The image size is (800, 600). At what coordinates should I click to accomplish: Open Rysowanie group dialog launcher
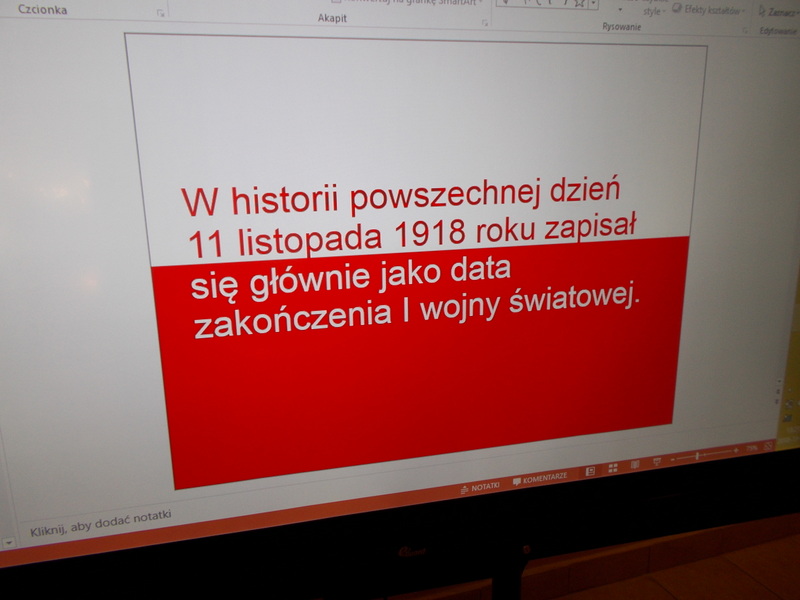pos(744,30)
